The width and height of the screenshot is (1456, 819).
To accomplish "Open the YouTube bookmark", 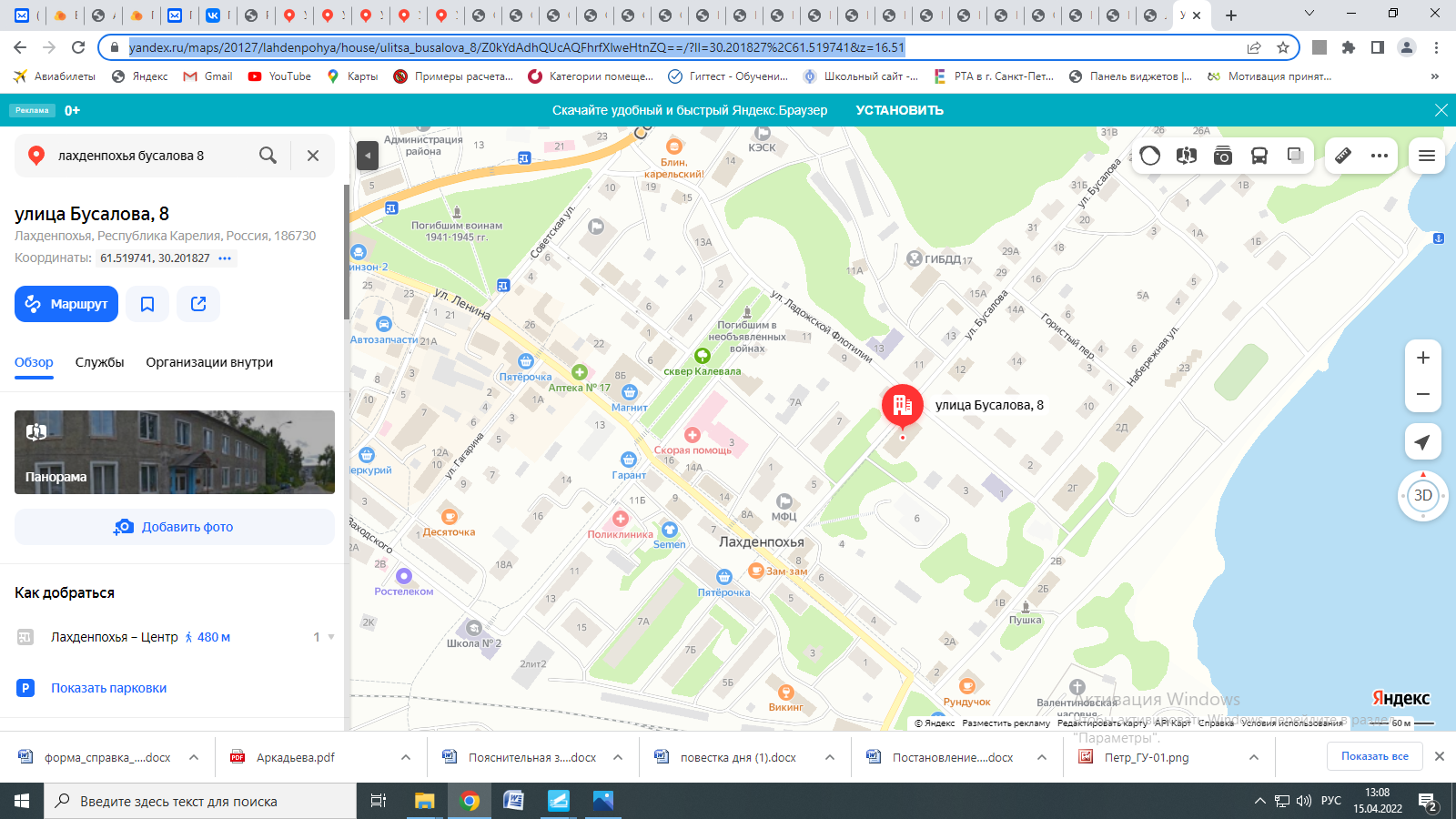I will pyautogui.click(x=279, y=76).
